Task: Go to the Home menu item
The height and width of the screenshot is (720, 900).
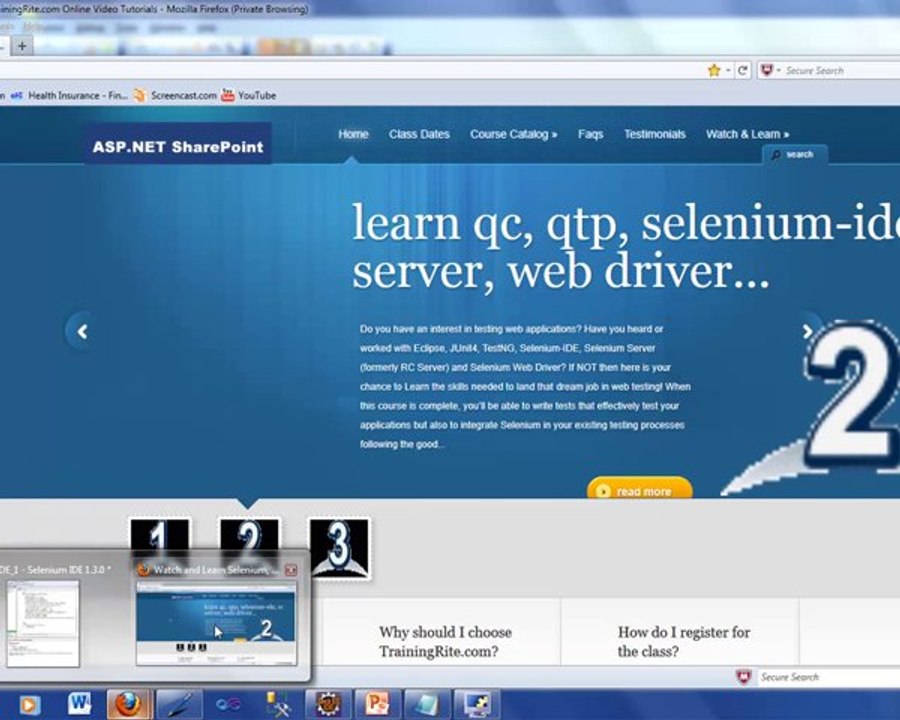Action: click(353, 134)
